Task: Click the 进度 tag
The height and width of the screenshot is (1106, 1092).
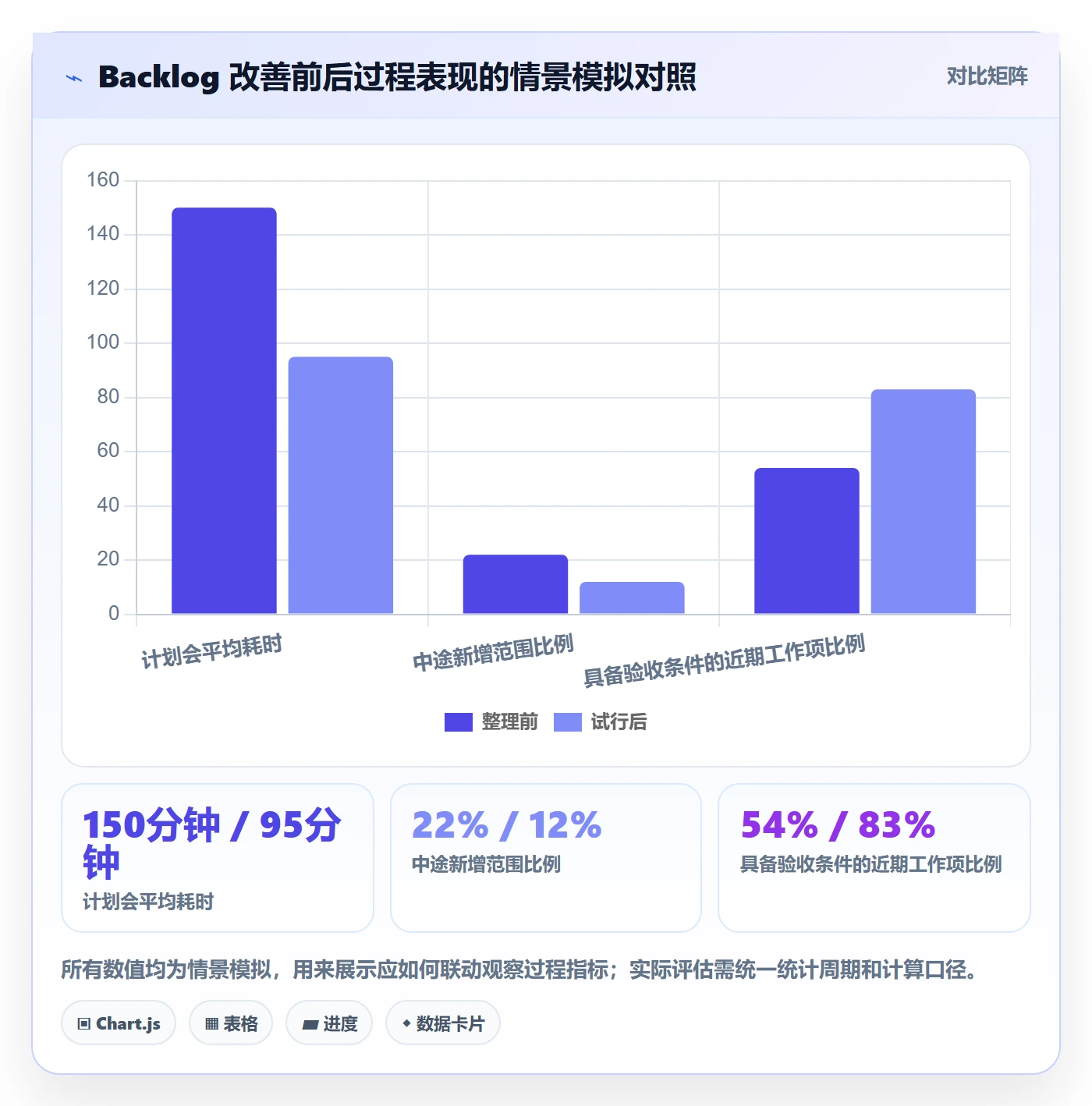Action: (x=329, y=1023)
